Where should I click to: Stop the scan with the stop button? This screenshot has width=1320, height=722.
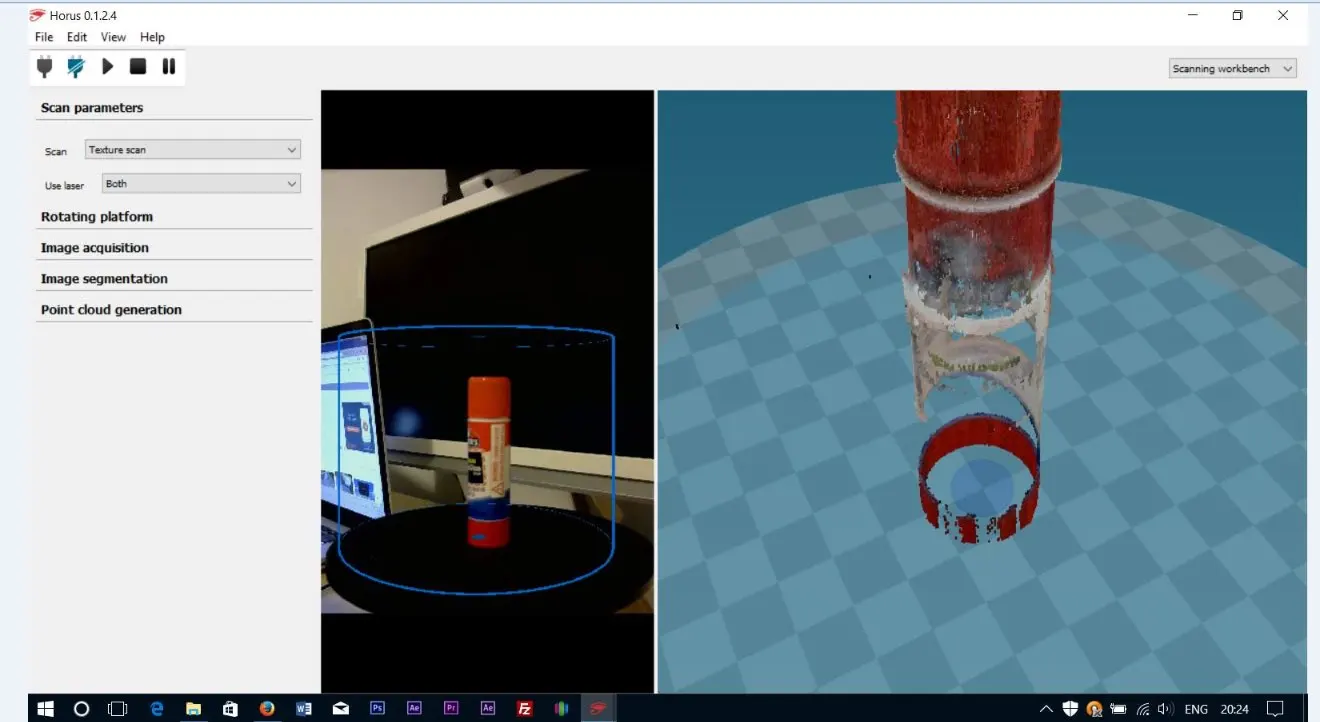click(138, 67)
